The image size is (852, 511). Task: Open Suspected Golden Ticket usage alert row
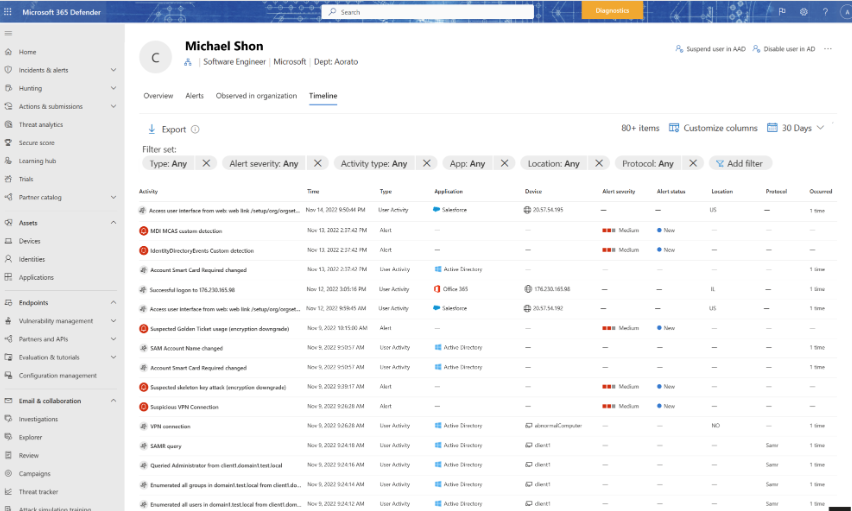click(x=487, y=328)
